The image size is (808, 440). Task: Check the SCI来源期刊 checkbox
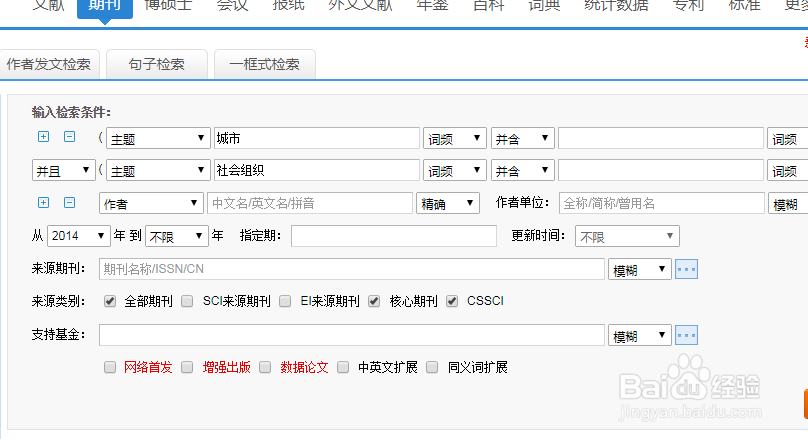pyautogui.click(x=187, y=301)
